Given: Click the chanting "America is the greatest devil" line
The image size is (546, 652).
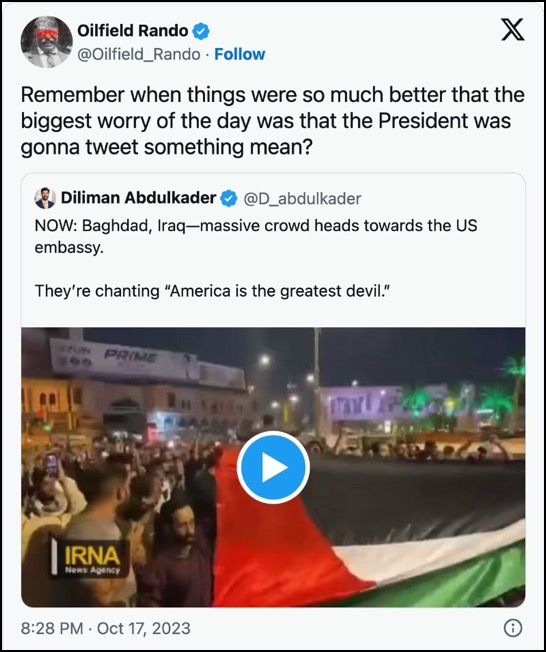Looking at the screenshot, I should [x=212, y=291].
